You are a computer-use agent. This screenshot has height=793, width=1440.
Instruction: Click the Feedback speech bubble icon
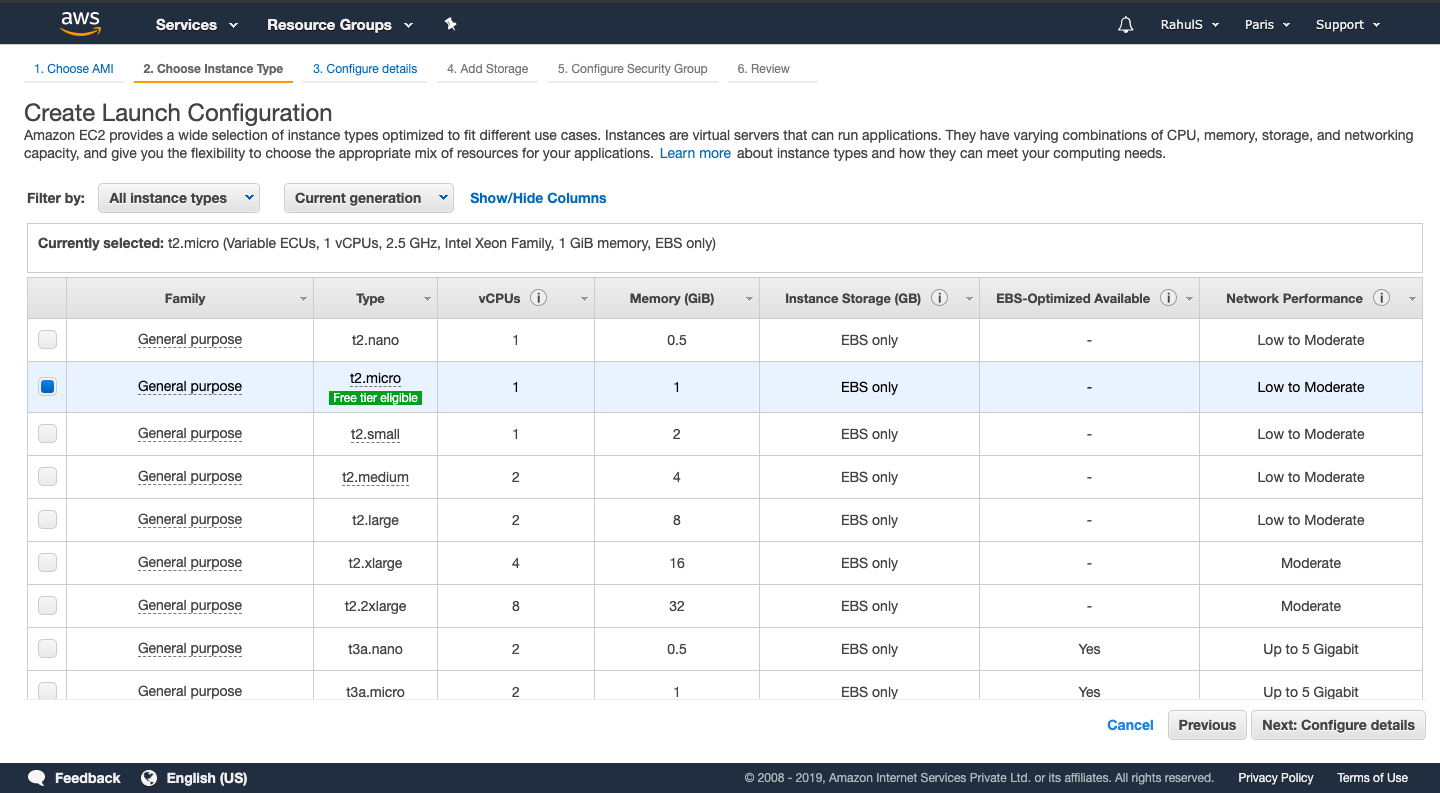[x=37, y=777]
